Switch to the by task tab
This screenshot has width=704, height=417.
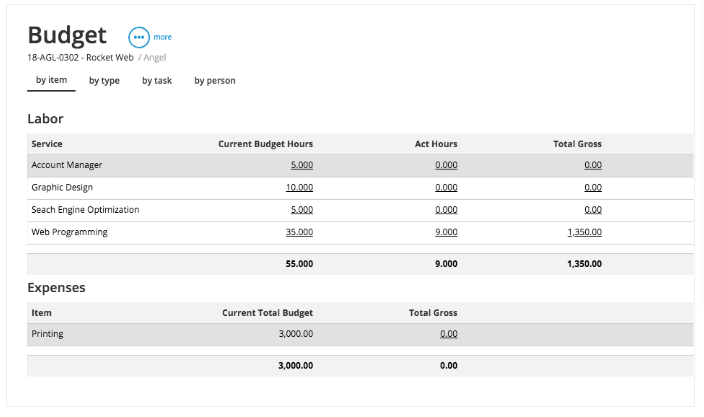point(157,81)
